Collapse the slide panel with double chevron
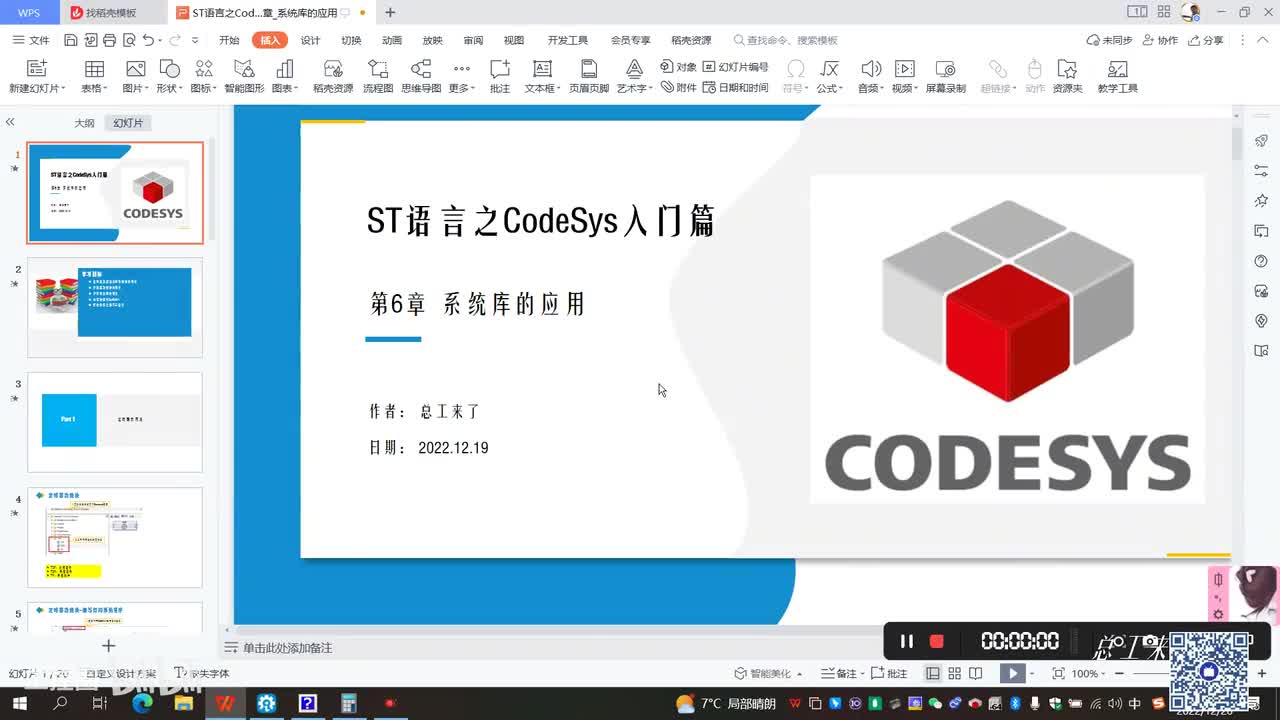The width and height of the screenshot is (1280, 720). click(x=10, y=122)
